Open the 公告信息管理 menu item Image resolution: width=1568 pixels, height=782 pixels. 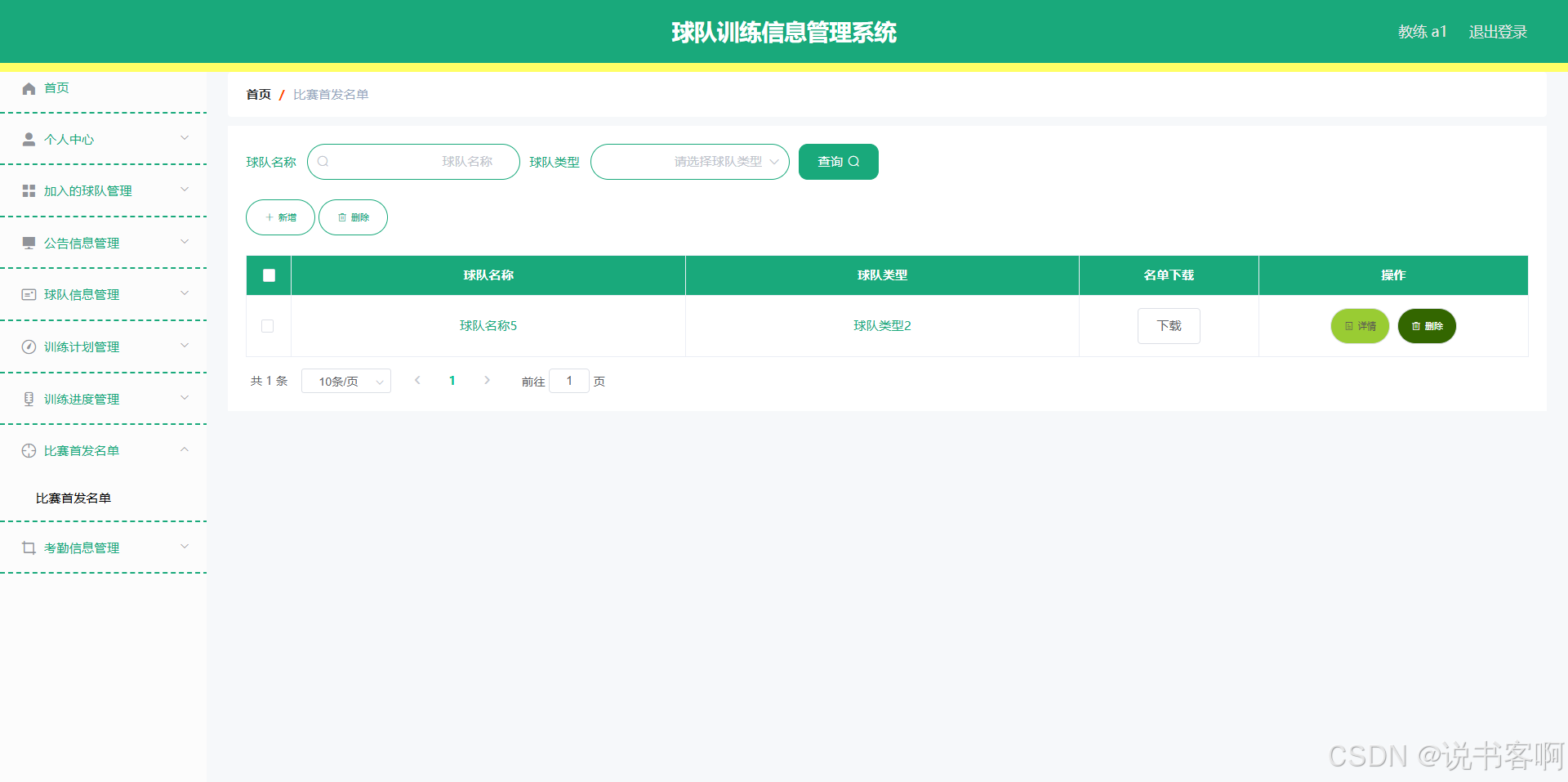(x=104, y=244)
